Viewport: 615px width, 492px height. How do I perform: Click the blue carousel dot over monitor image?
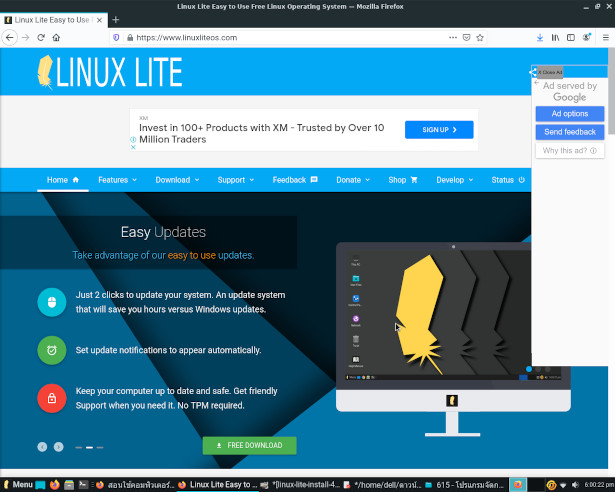tap(529, 369)
